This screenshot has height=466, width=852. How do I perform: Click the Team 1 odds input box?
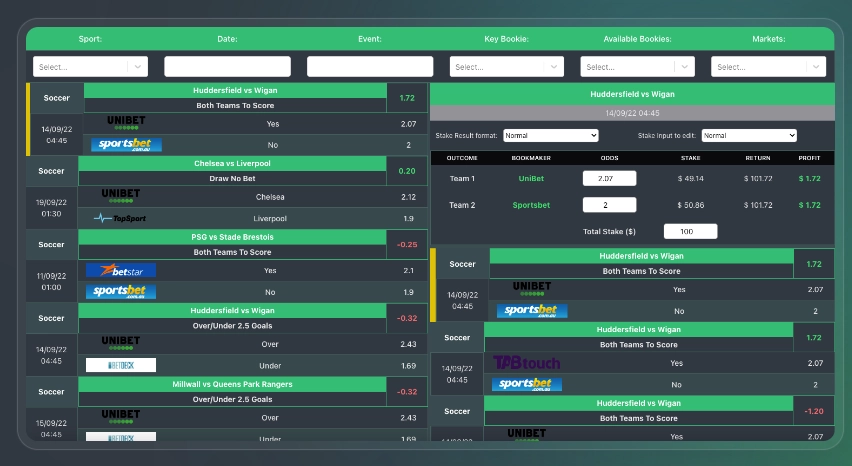pos(609,179)
